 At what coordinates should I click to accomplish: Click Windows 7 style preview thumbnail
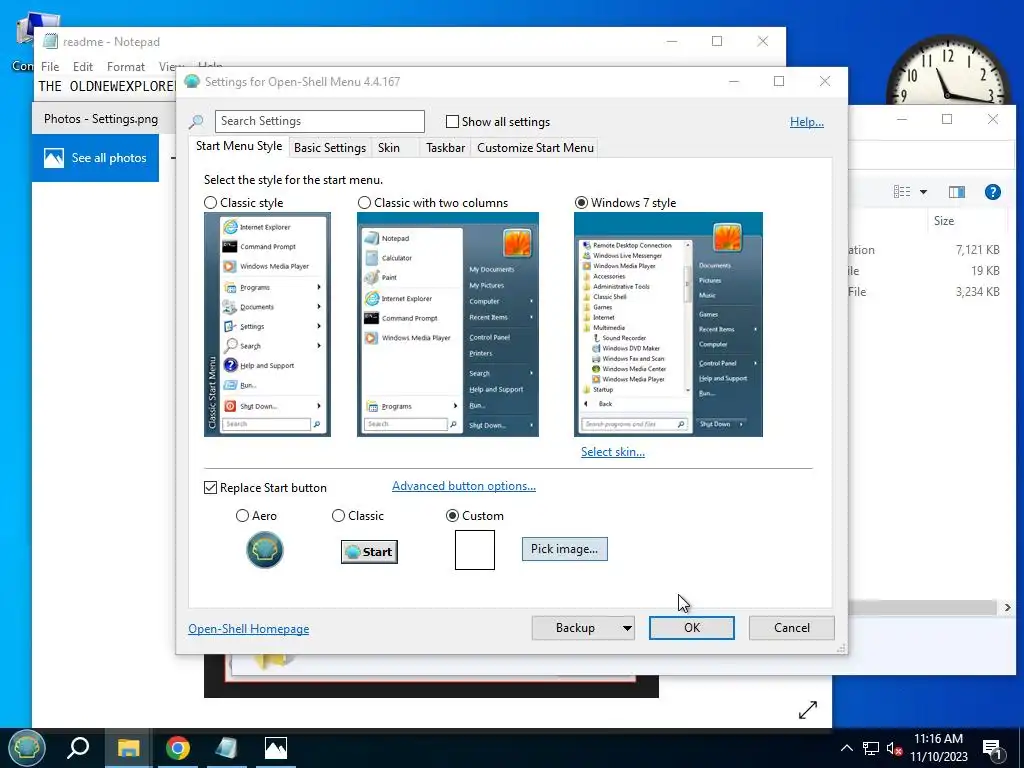tap(668, 325)
